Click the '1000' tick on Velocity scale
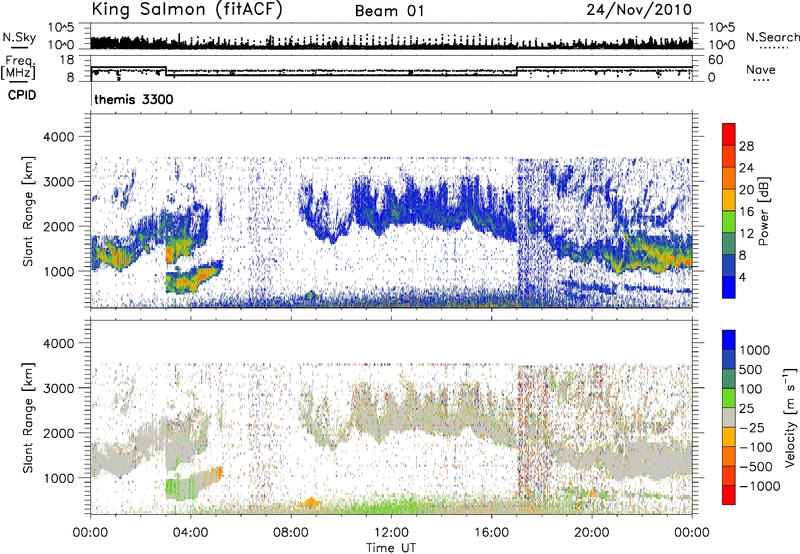Image resolution: width=800 pixels, height=554 pixels. [x=755, y=350]
